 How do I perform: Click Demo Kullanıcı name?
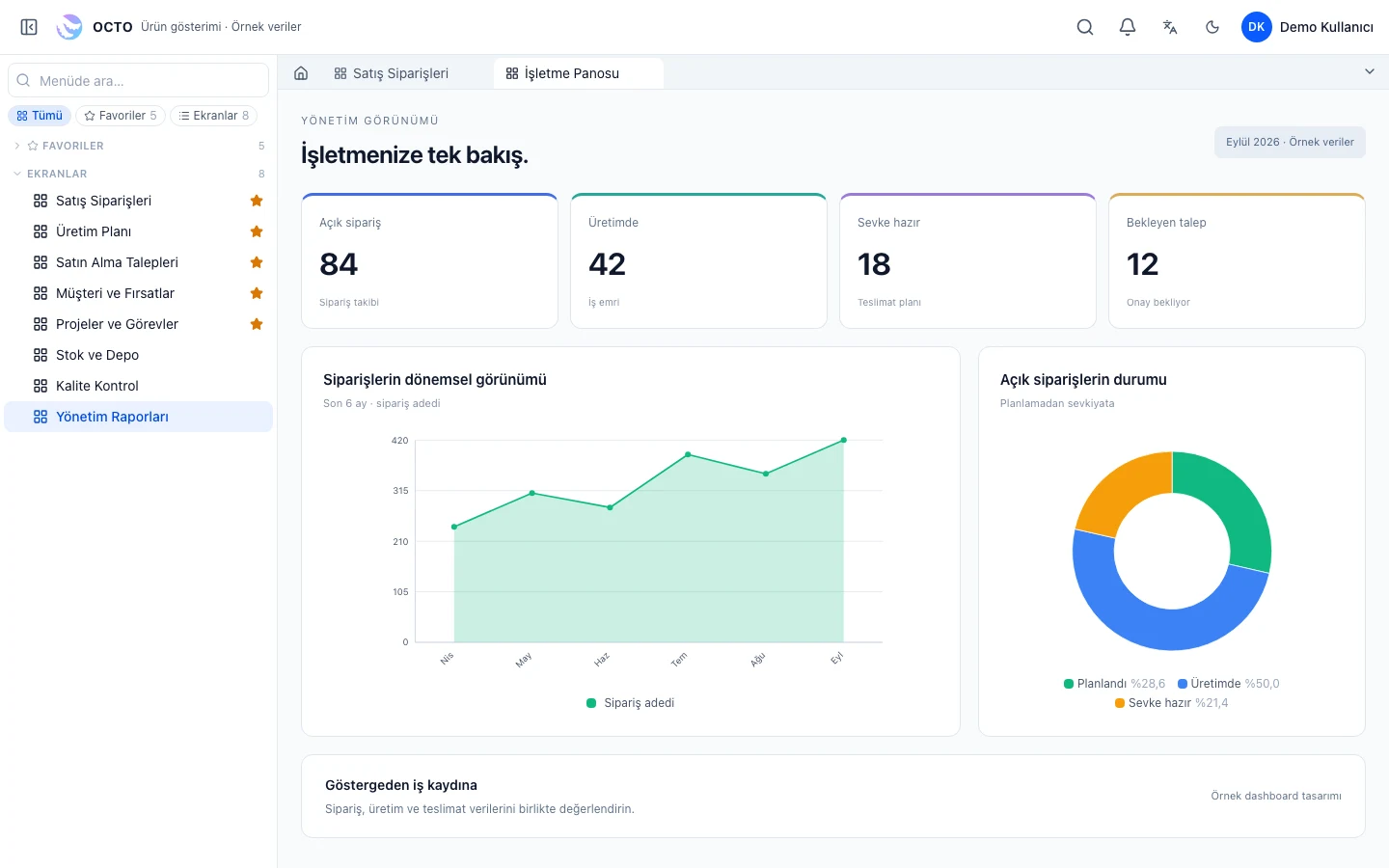pyautogui.click(x=1326, y=27)
